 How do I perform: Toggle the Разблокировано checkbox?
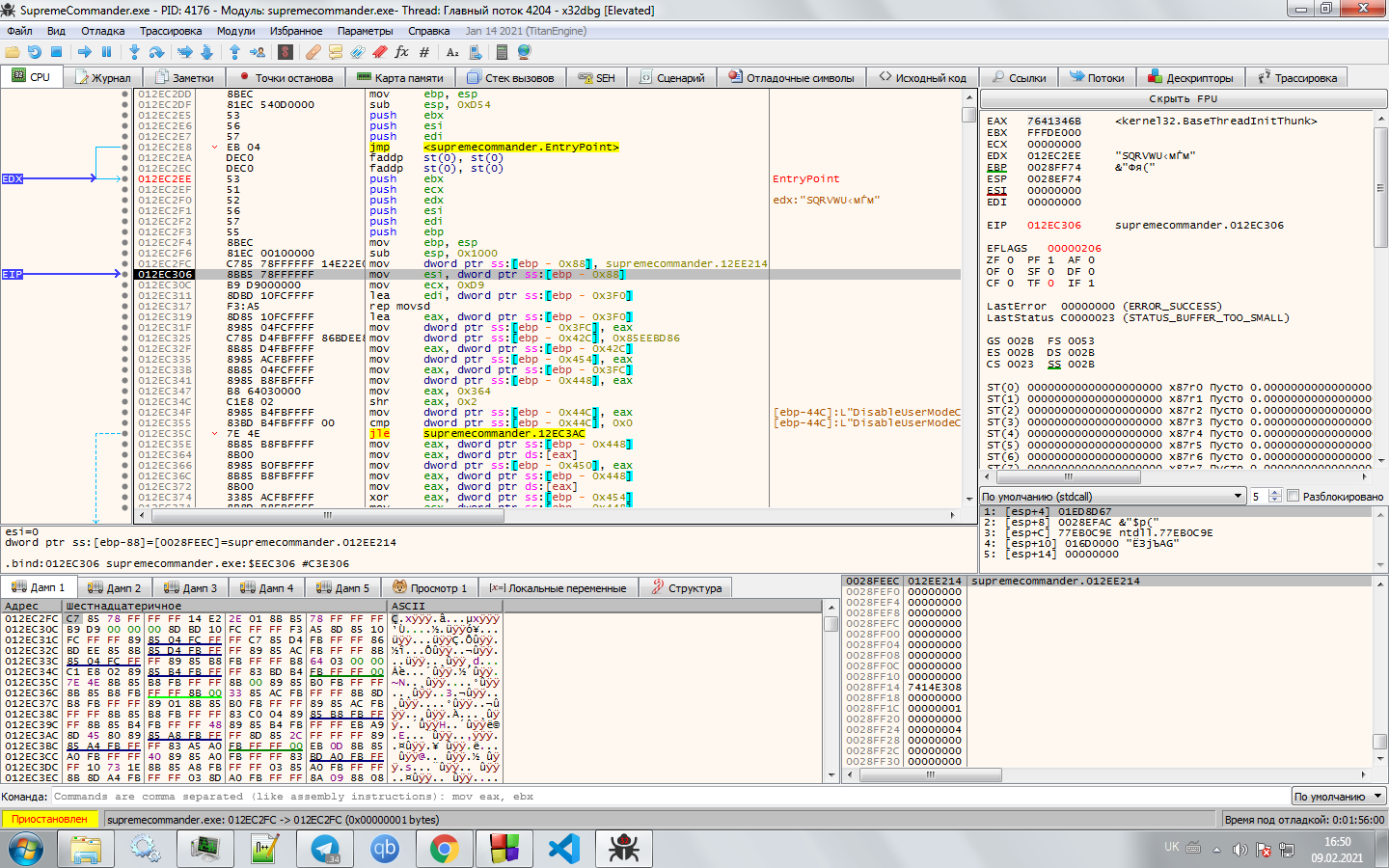tap(1294, 496)
